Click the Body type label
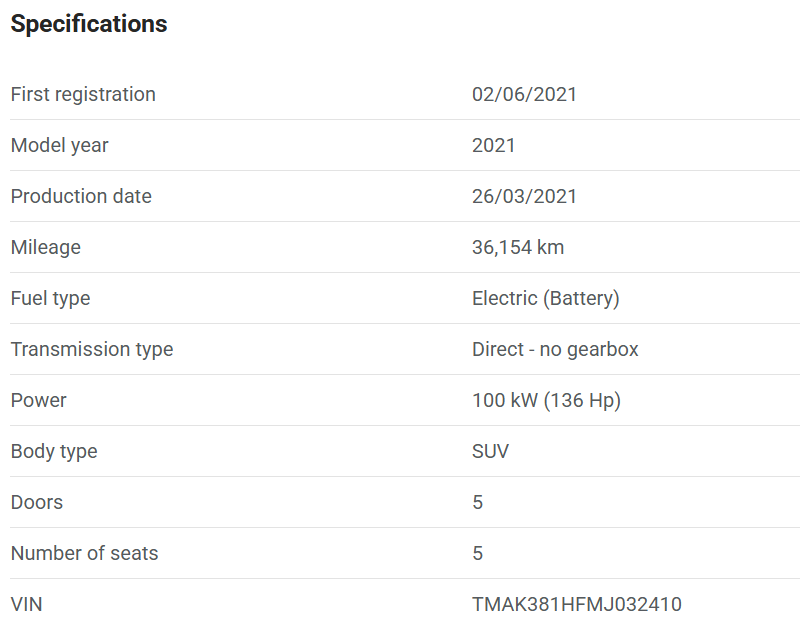 pos(54,451)
